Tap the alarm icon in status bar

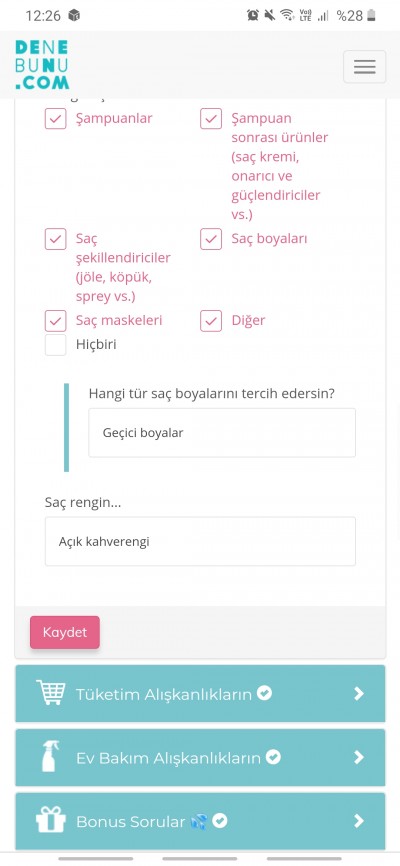pyautogui.click(x=252, y=15)
